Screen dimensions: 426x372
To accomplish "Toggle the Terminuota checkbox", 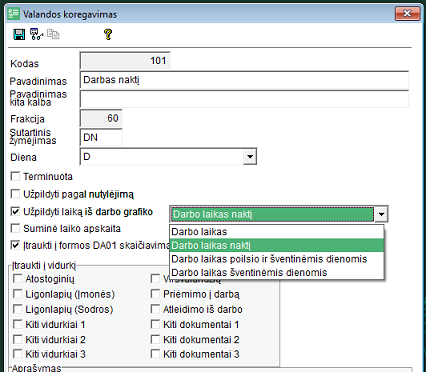I will (x=15, y=176).
